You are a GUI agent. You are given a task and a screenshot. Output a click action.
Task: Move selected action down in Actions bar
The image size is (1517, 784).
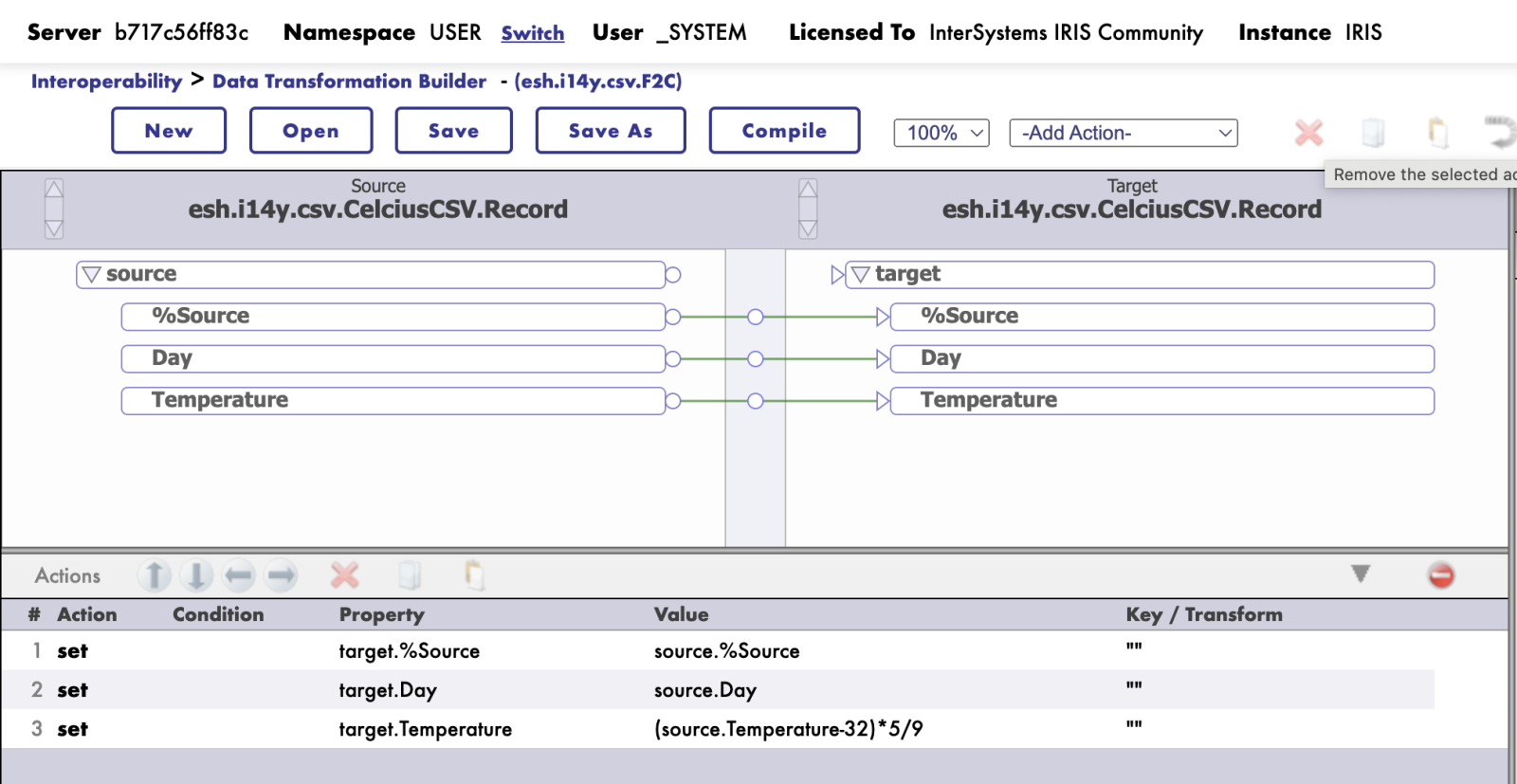[x=197, y=575]
